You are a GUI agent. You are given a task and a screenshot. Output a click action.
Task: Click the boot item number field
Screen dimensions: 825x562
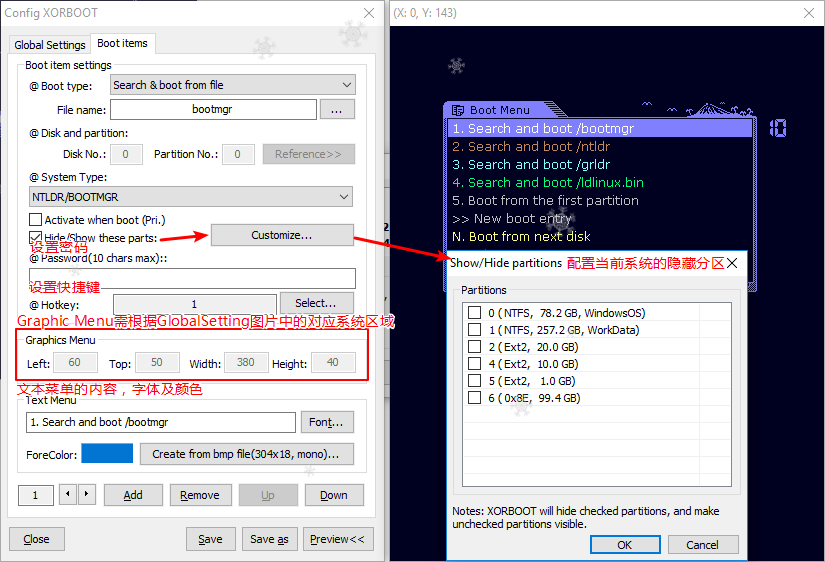pos(36,495)
